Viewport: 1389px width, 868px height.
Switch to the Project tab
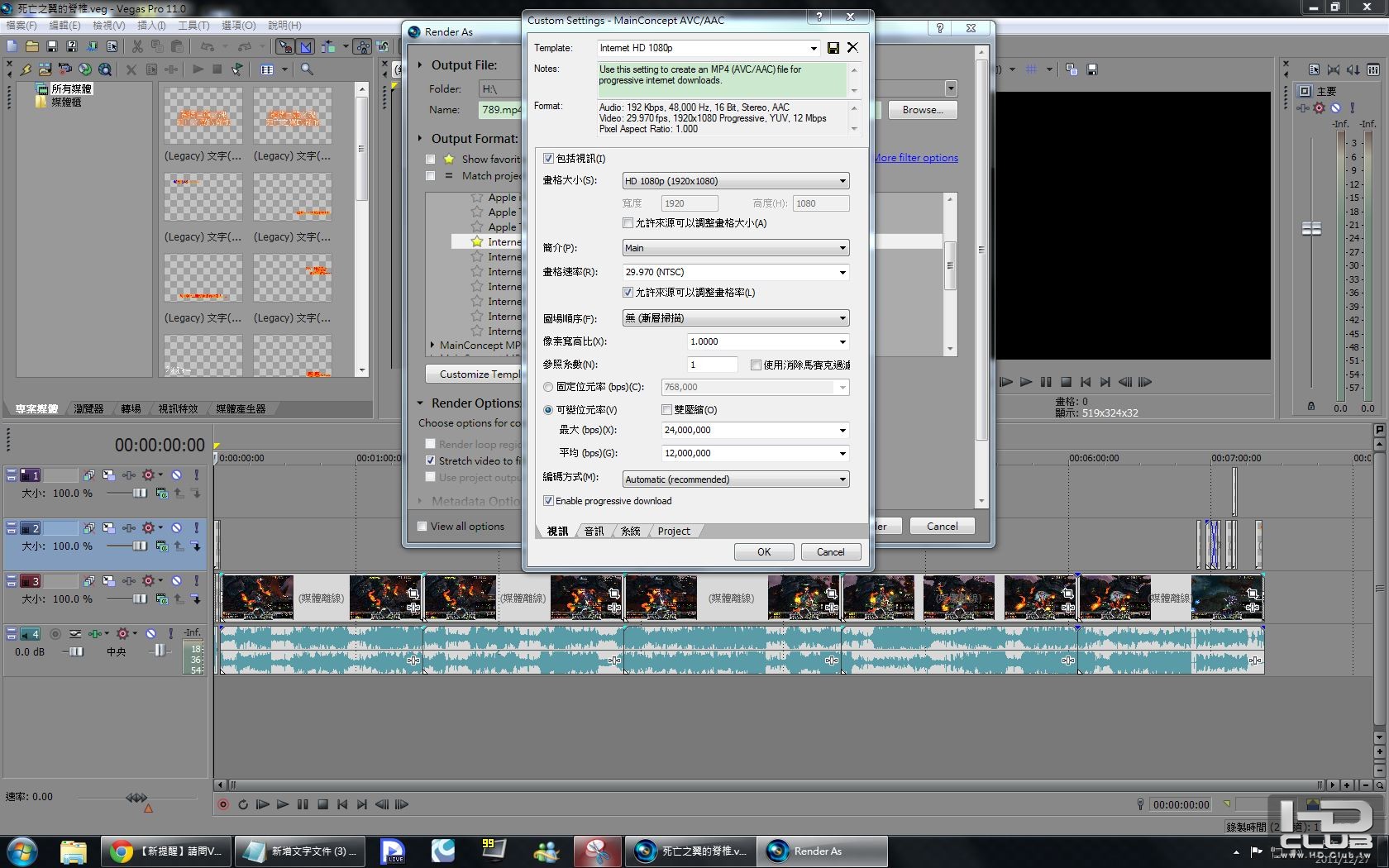point(674,532)
